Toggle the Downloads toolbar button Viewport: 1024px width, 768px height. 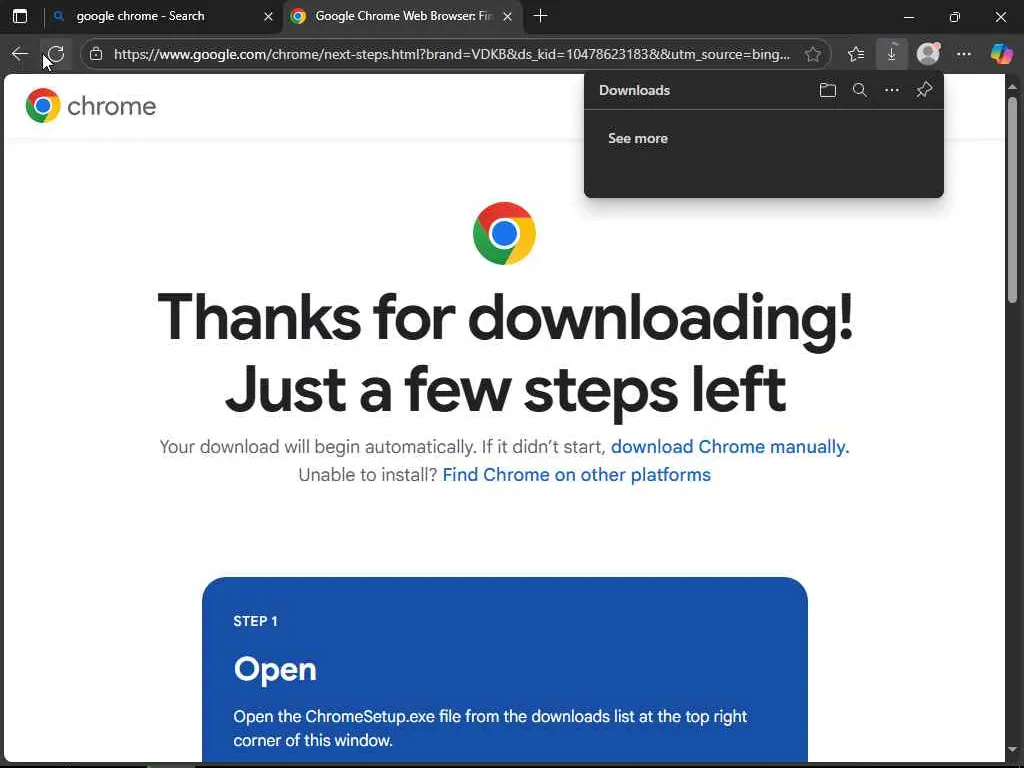[891, 54]
